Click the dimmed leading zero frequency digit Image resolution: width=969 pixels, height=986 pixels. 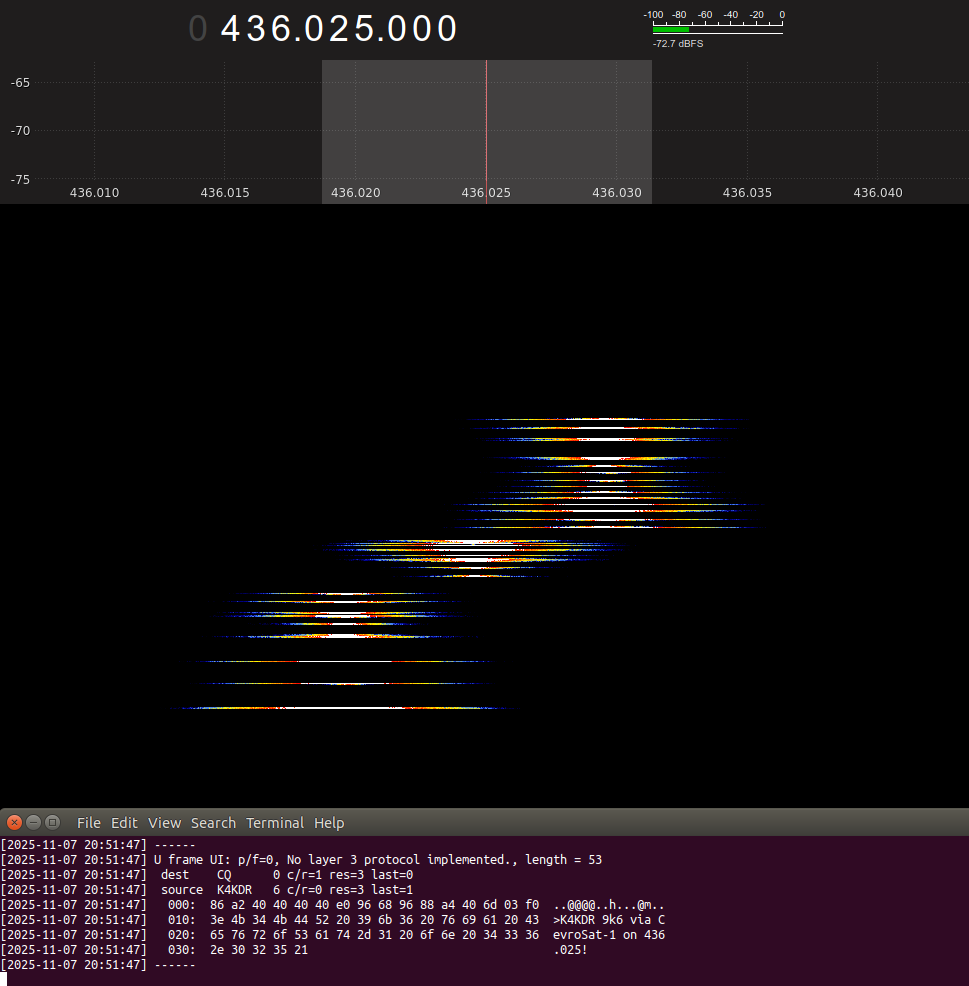198,29
